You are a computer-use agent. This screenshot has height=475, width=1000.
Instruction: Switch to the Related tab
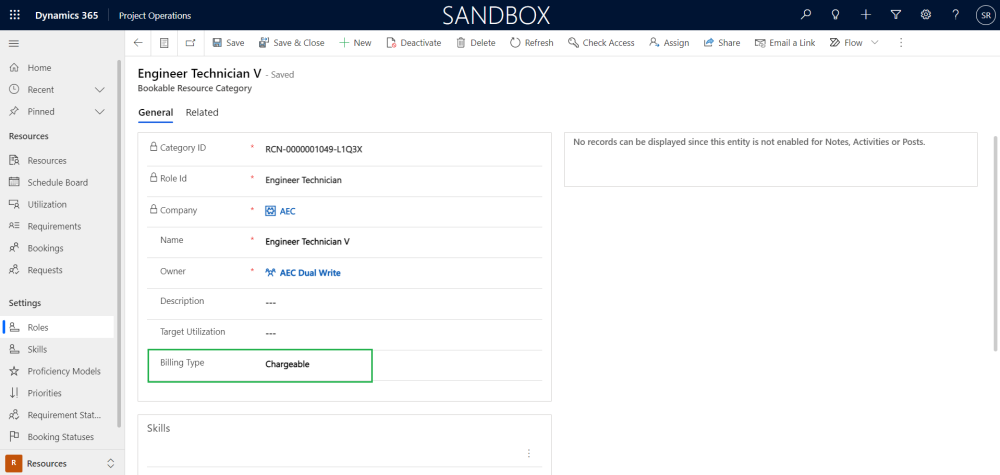tap(202, 112)
